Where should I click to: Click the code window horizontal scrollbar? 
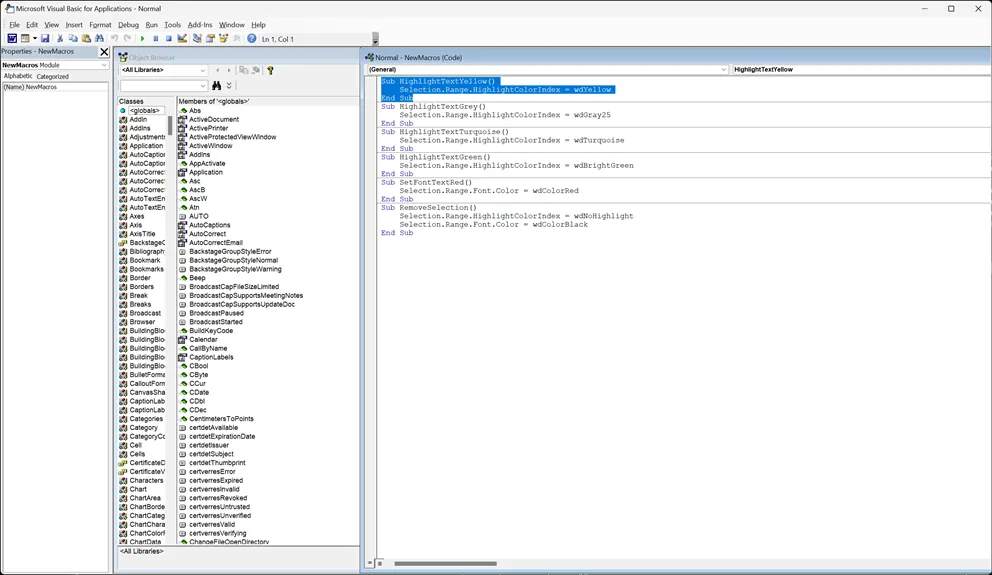445,564
